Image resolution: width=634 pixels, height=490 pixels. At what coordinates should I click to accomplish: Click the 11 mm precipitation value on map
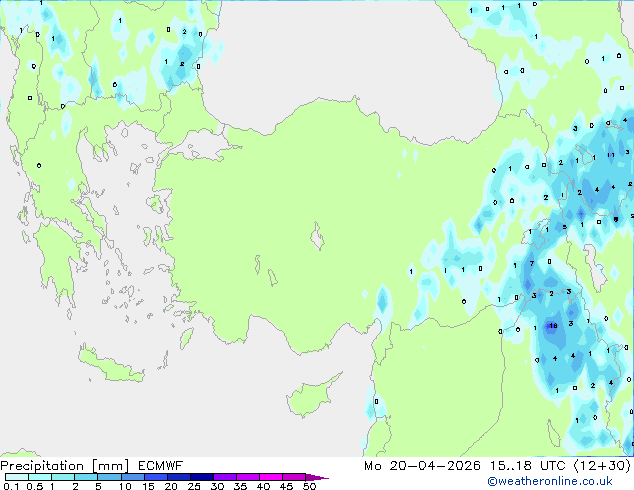tap(611, 155)
